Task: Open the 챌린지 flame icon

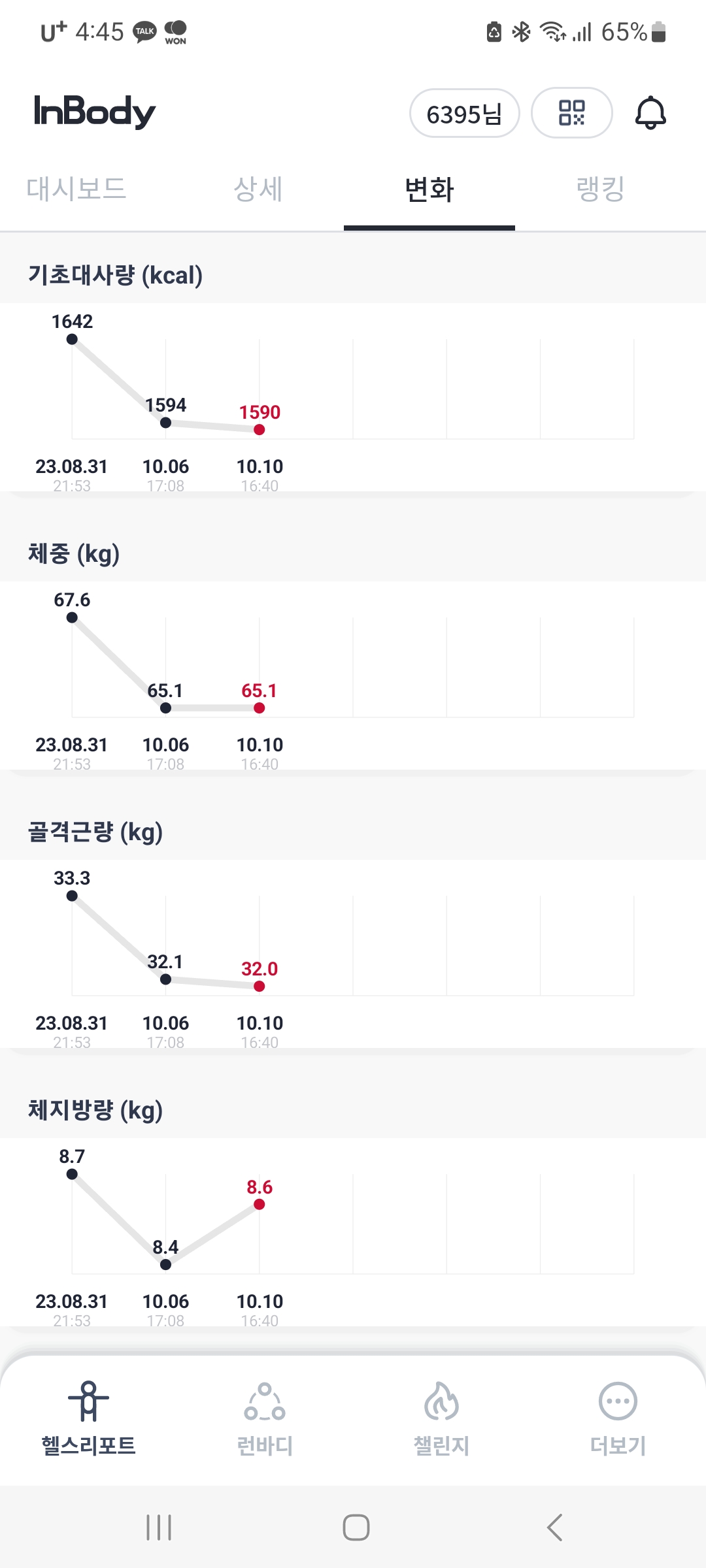Action: pos(441,1401)
